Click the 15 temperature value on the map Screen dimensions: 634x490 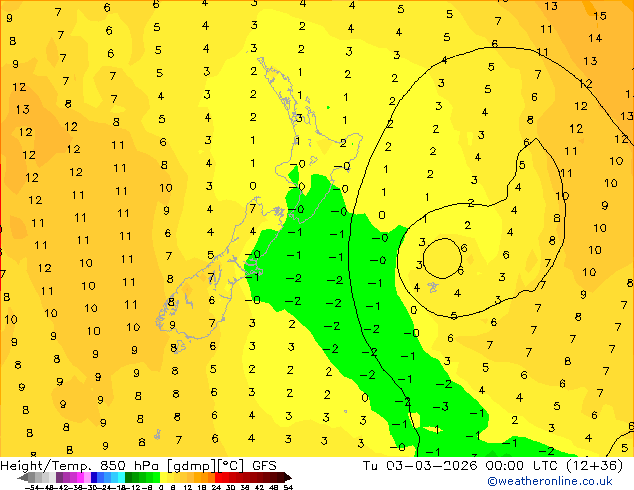click(600, 16)
